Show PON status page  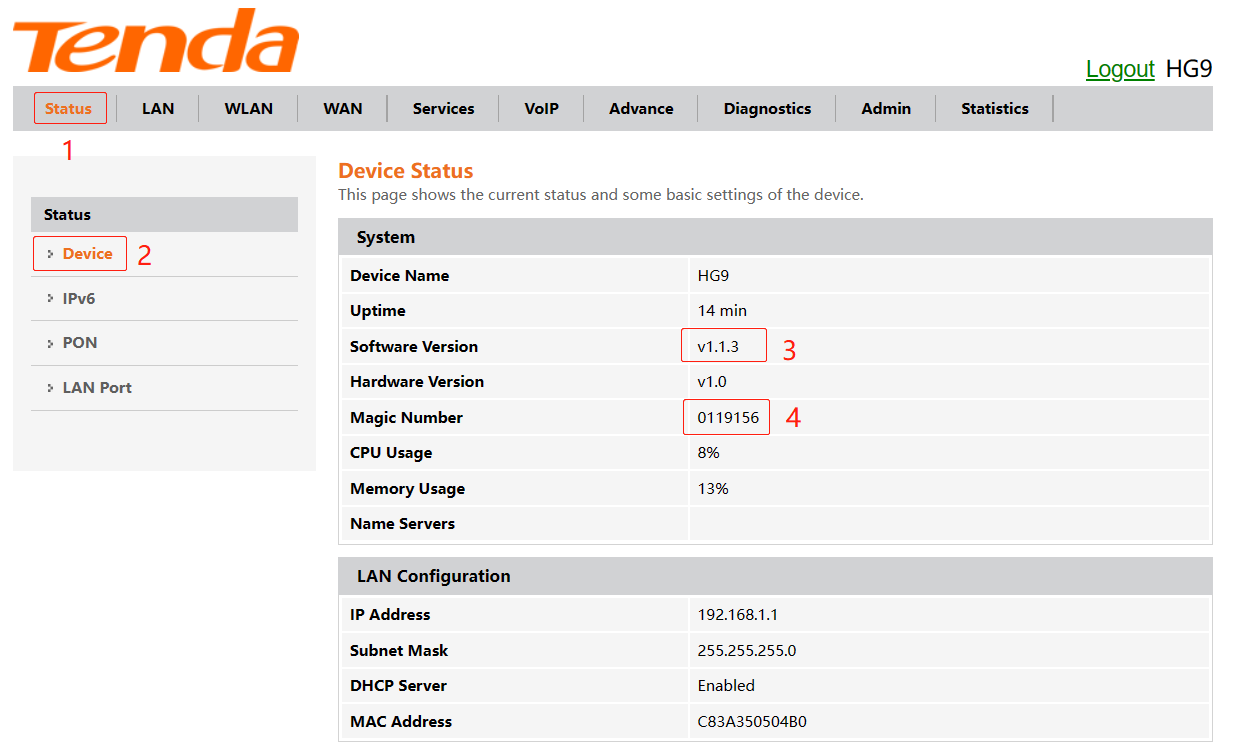click(80, 342)
